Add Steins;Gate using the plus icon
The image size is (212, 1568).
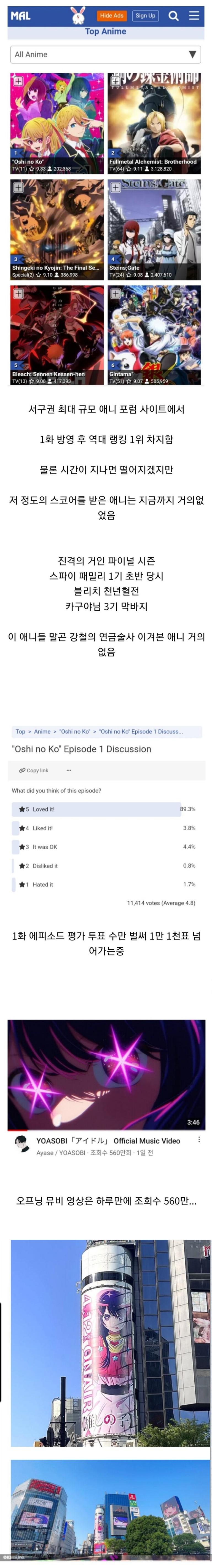(115, 187)
